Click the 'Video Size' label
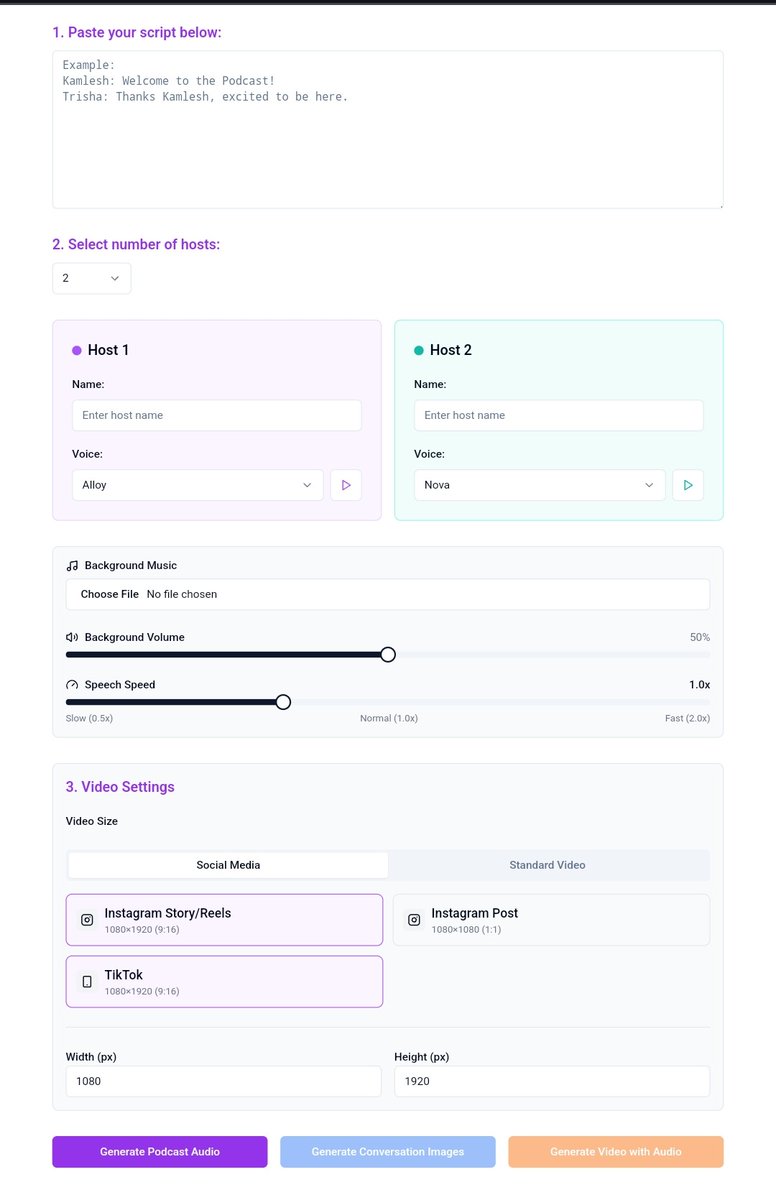 pos(92,821)
